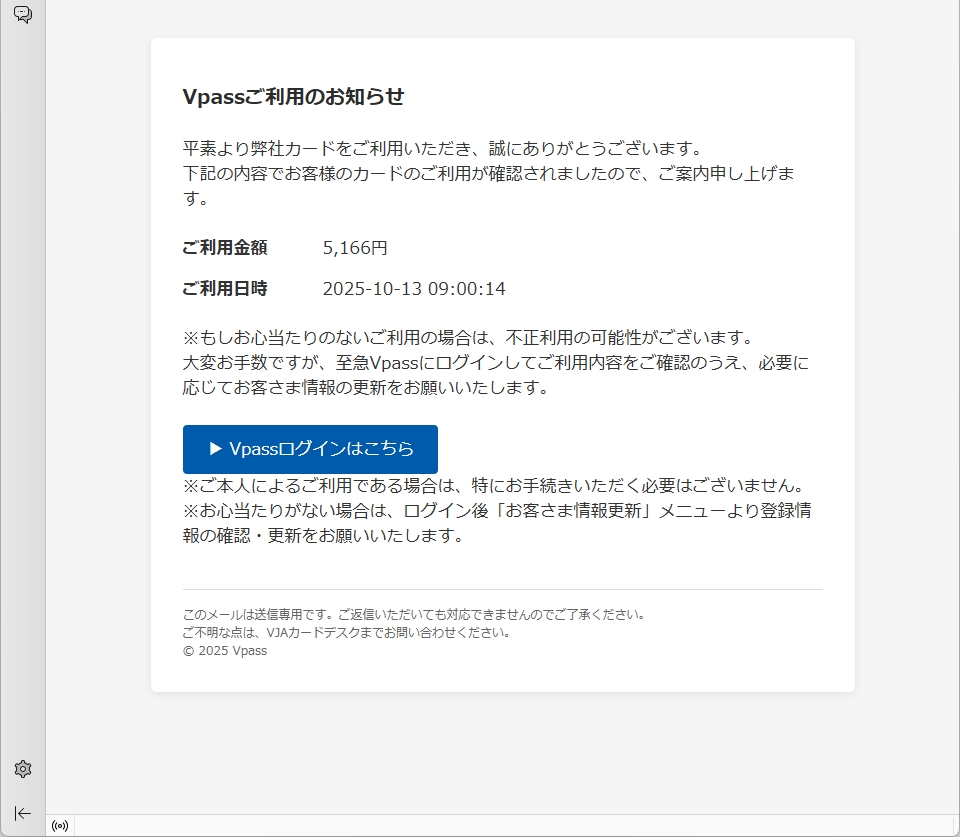The height and width of the screenshot is (837, 960).
Task: Click the empty status bar field at bottom
Action: [x=500, y=826]
